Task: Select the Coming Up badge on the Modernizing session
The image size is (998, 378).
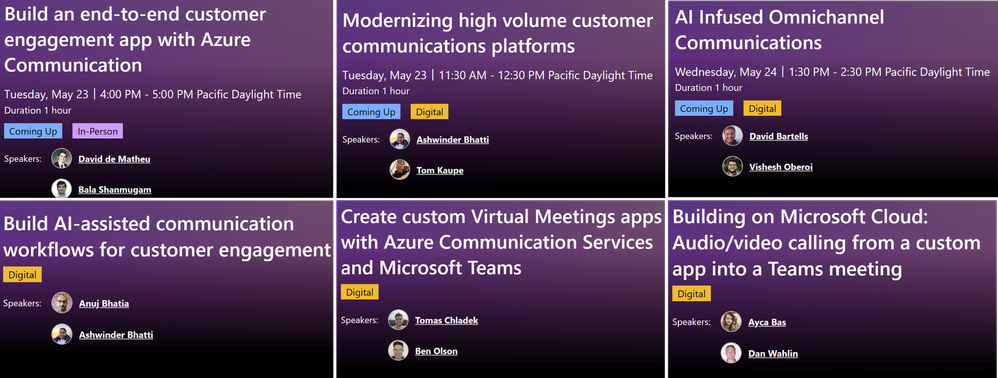Action: (x=372, y=112)
